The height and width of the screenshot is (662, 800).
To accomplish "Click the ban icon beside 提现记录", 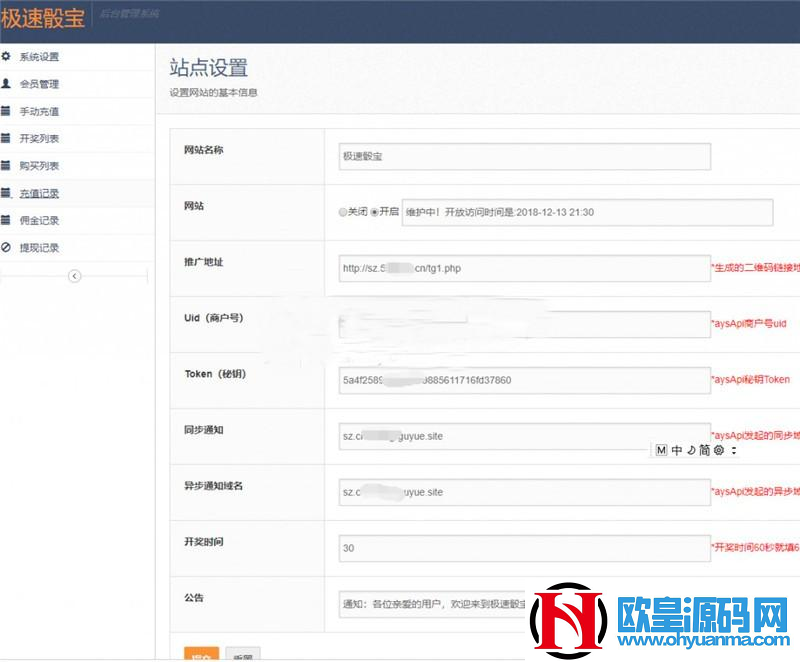I will (x=6, y=247).
